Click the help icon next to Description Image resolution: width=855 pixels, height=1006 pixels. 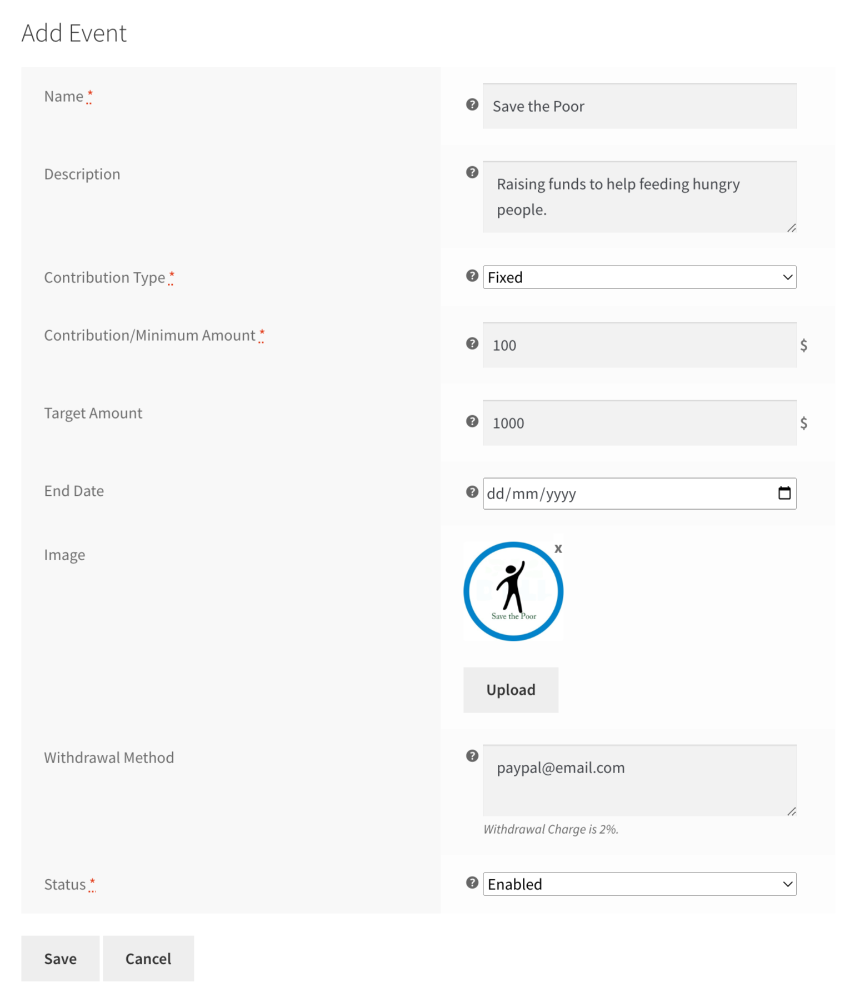point(472,172)
